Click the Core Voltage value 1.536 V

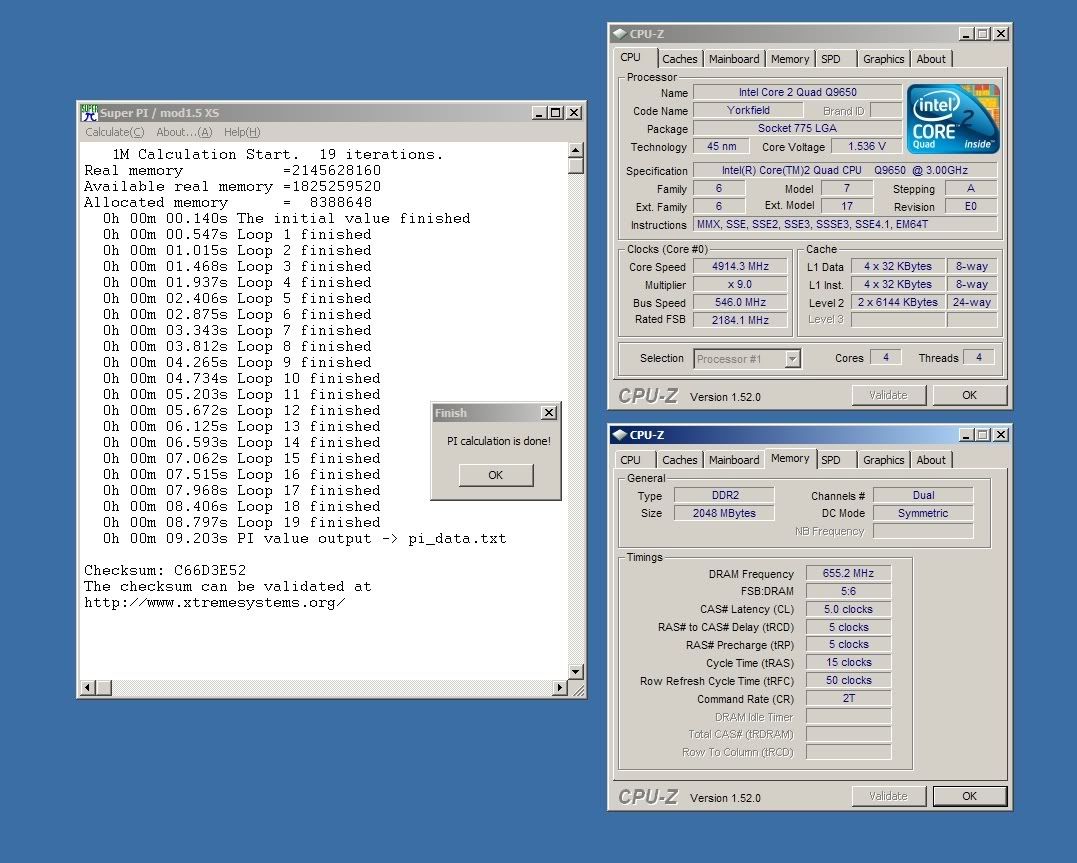867,146
